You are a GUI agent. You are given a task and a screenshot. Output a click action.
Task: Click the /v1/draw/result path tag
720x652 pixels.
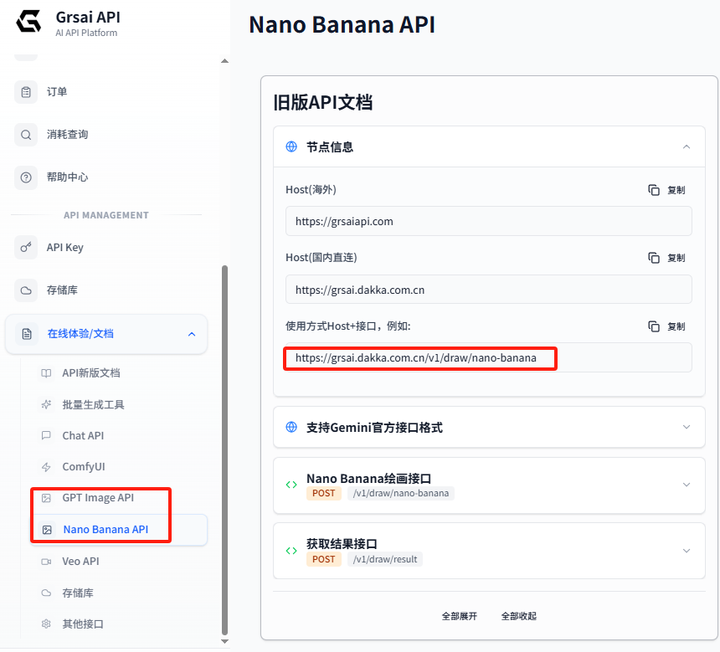pyautogui.click(x=385, y=559)
